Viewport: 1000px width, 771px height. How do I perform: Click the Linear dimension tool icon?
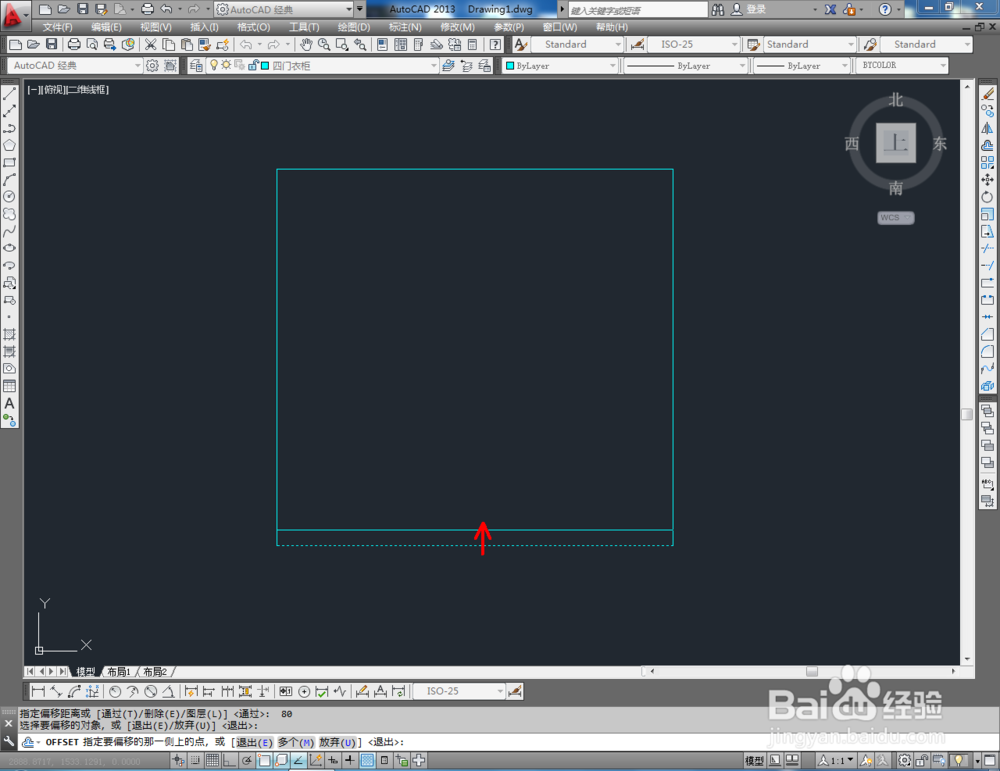[x=38, y=691]
